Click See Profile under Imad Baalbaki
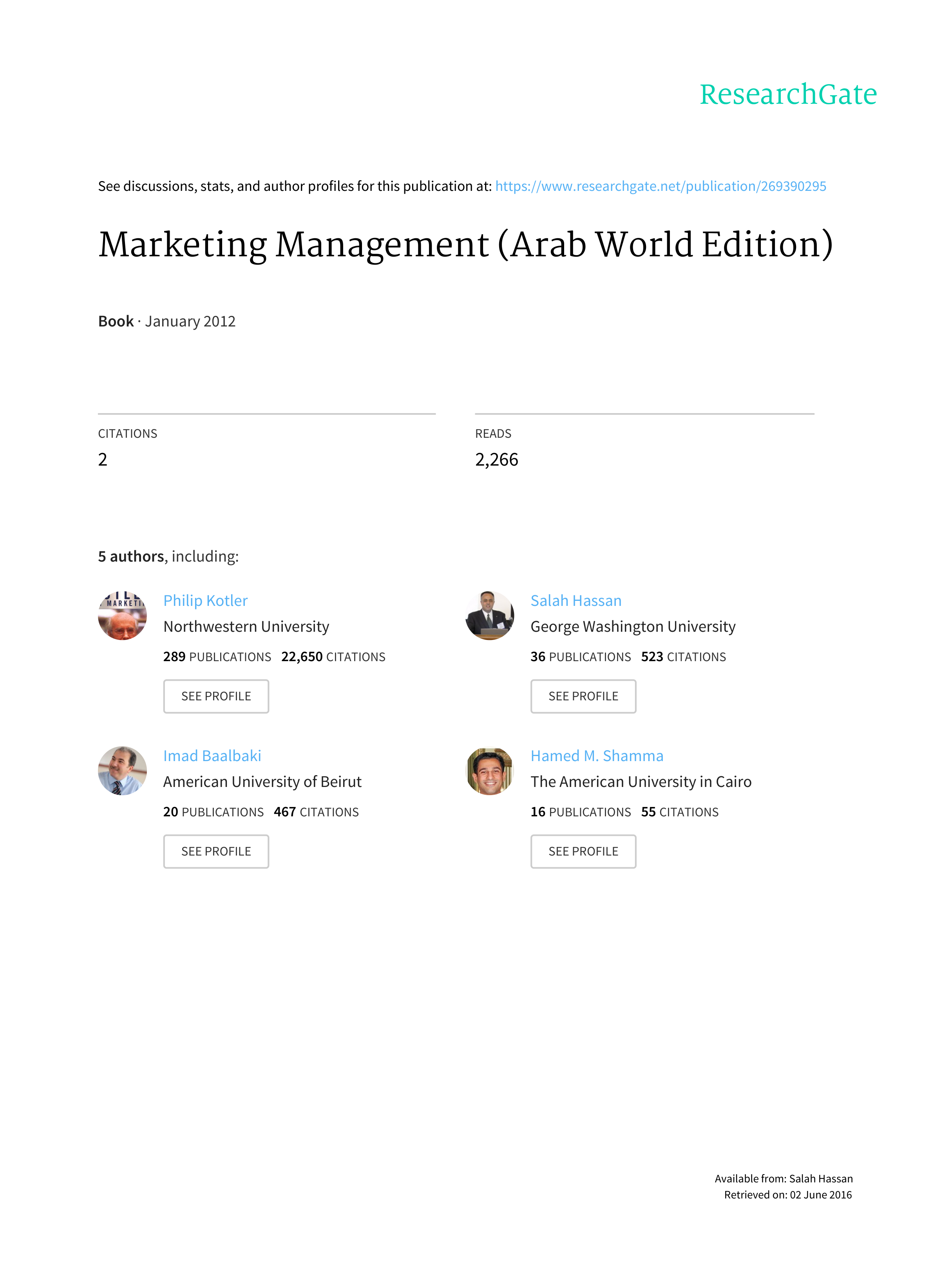The height and width of the screenshot is (1269, 952). pos(216,851)
